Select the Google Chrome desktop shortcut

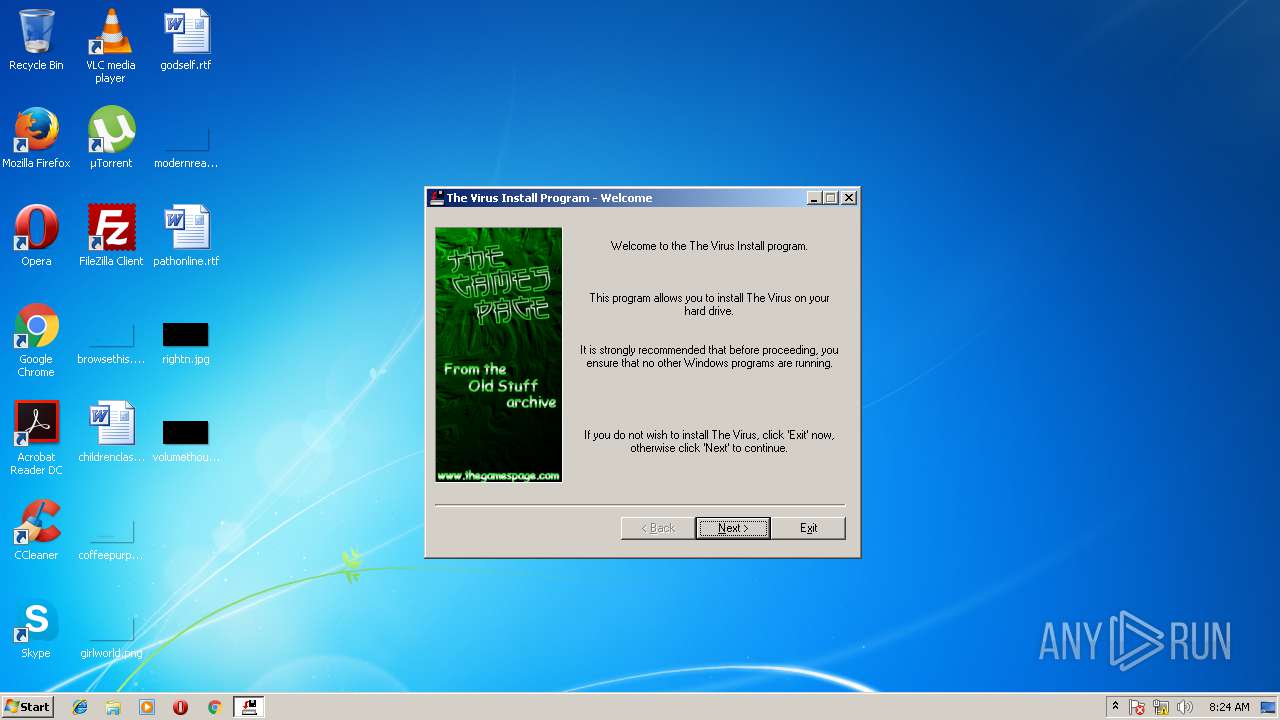[36, 341]
